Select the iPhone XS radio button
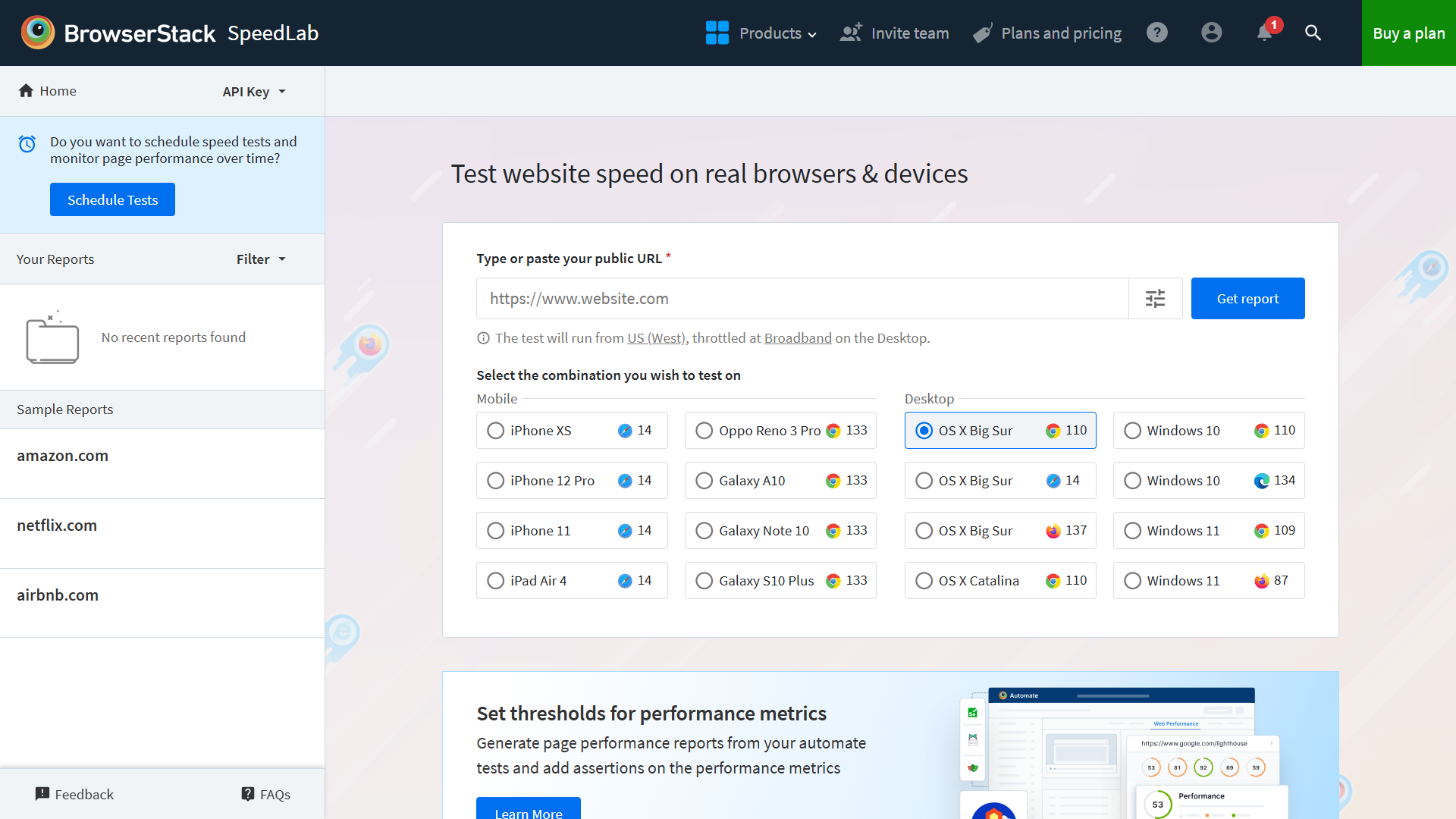The height and width of the screenshot is (819, 1456). (496, 431)
